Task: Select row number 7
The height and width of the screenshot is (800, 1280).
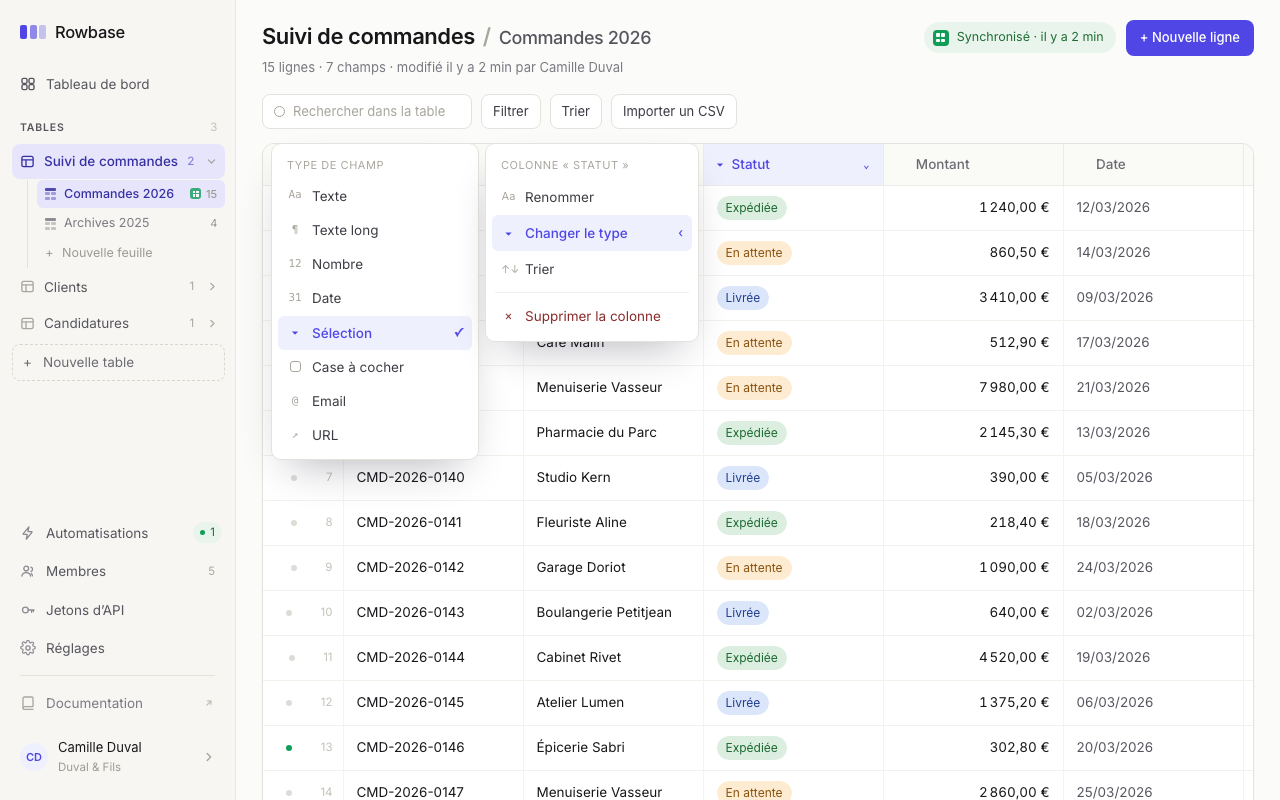Action: point(329,478)
